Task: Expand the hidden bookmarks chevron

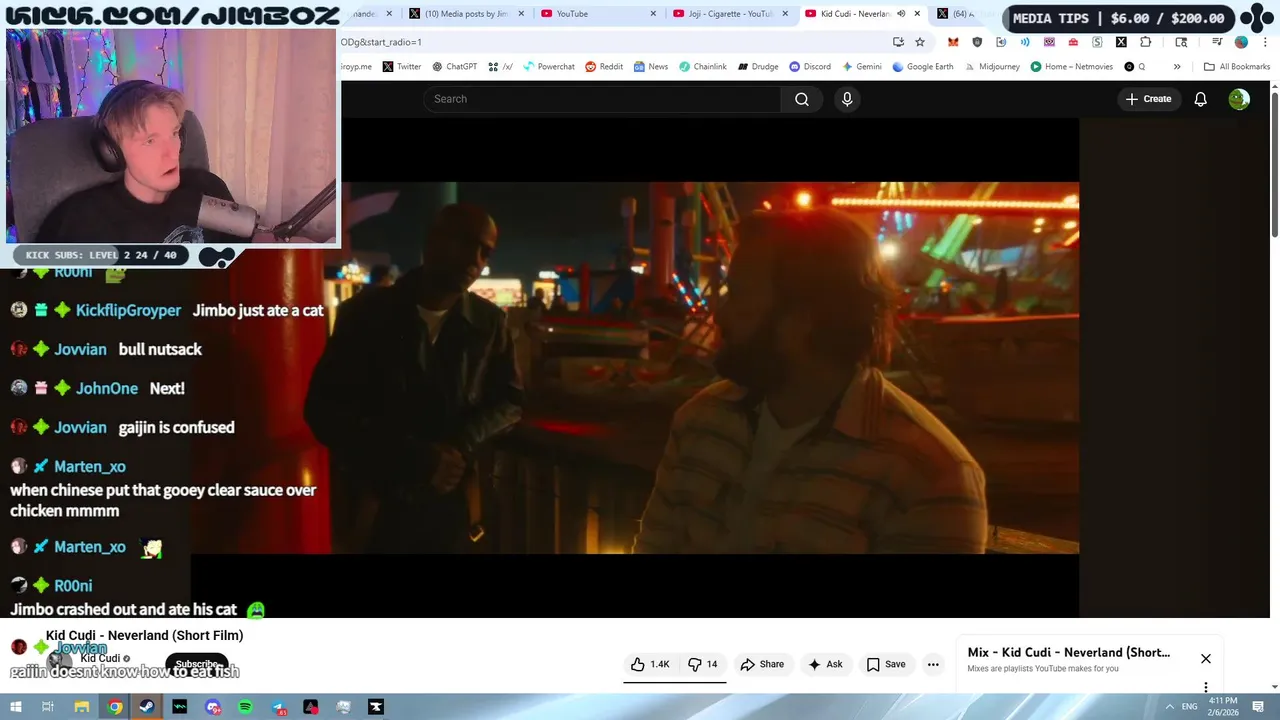Action: coord(1177,67)
